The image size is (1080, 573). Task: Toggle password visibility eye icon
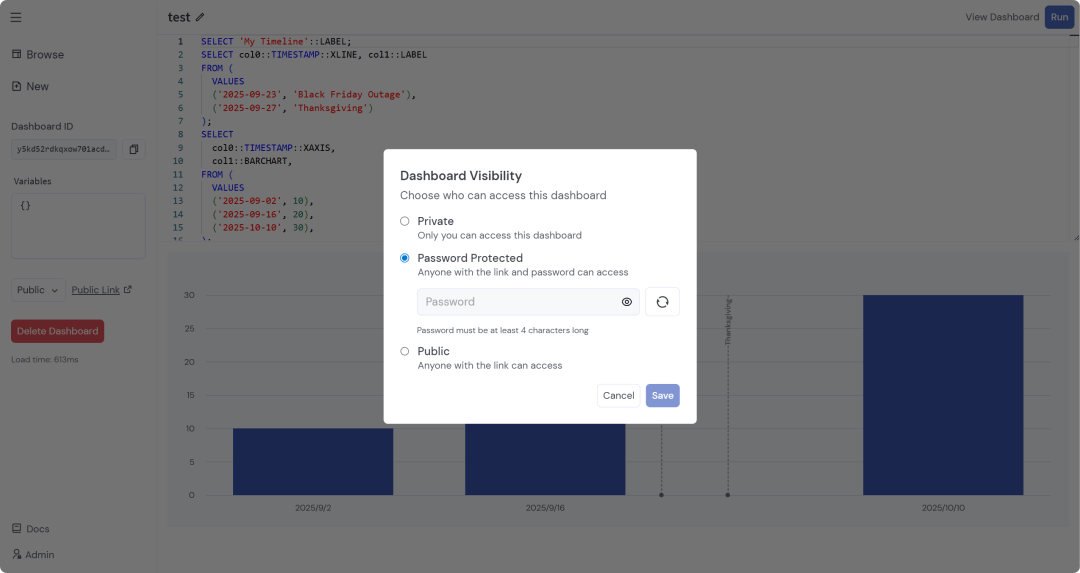pos(627,302)
